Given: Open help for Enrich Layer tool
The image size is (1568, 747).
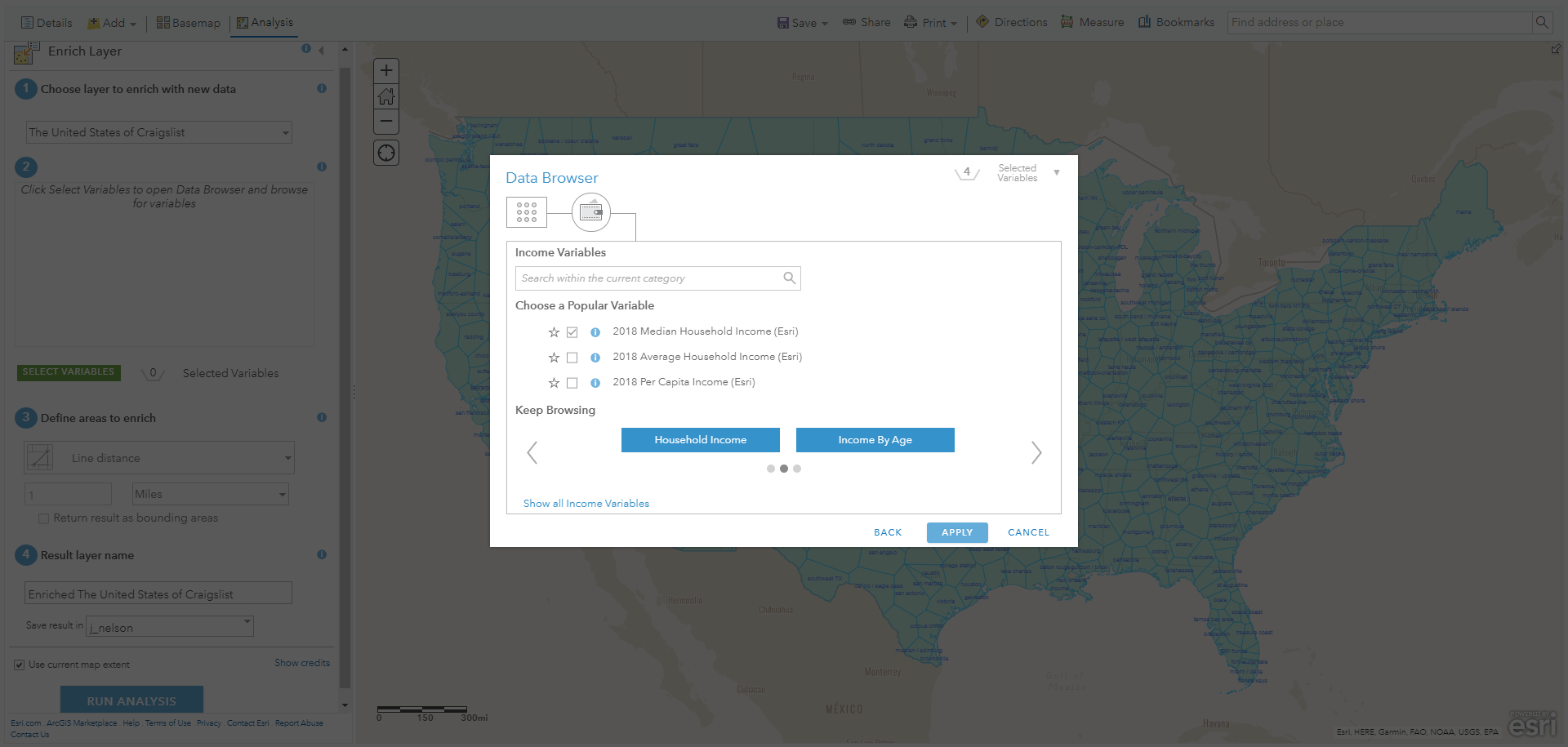Looking at the screenshot, I should click(x=306, y=49).
